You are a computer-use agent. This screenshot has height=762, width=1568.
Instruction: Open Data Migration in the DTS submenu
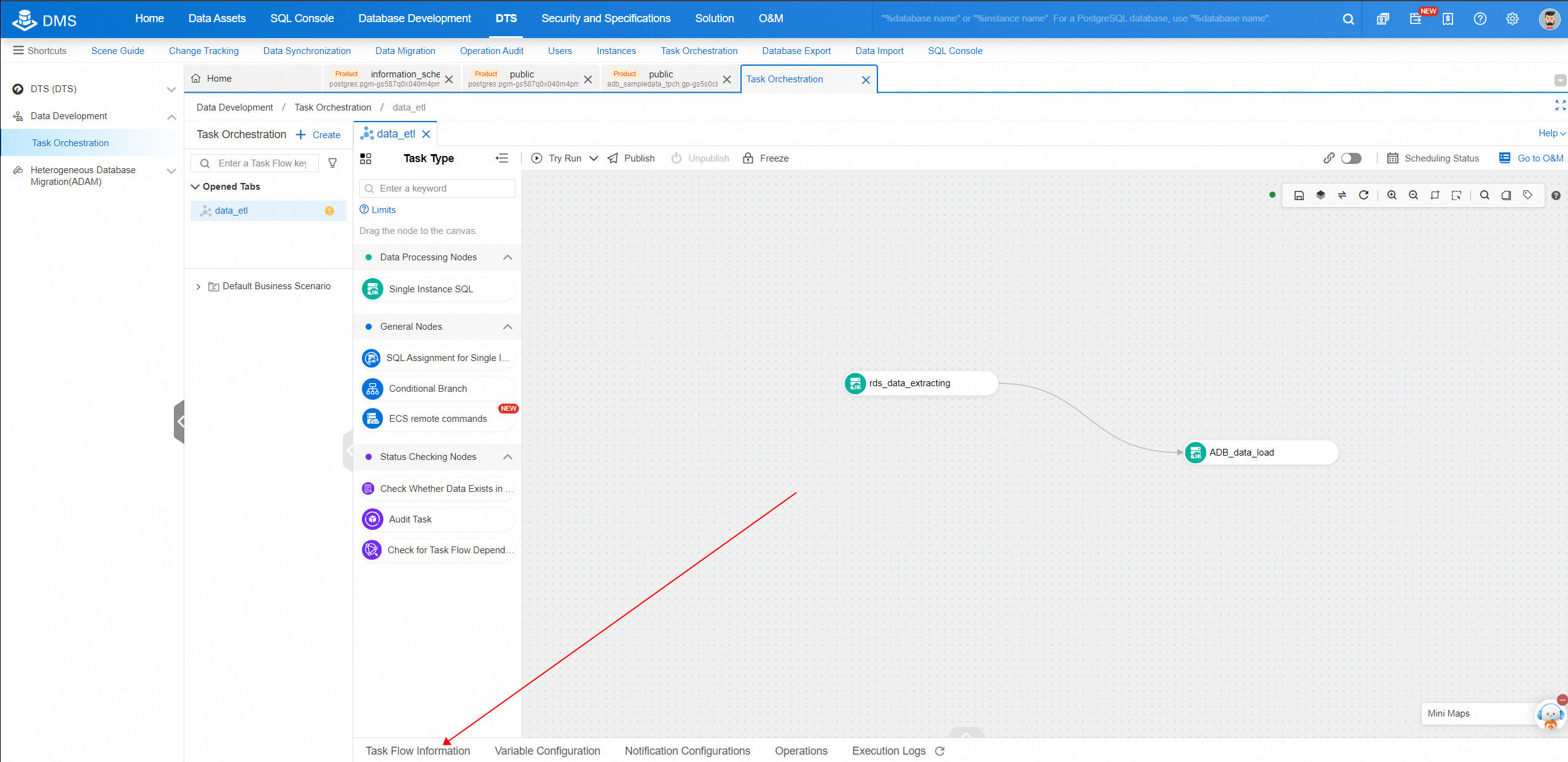tap(405, 51)
